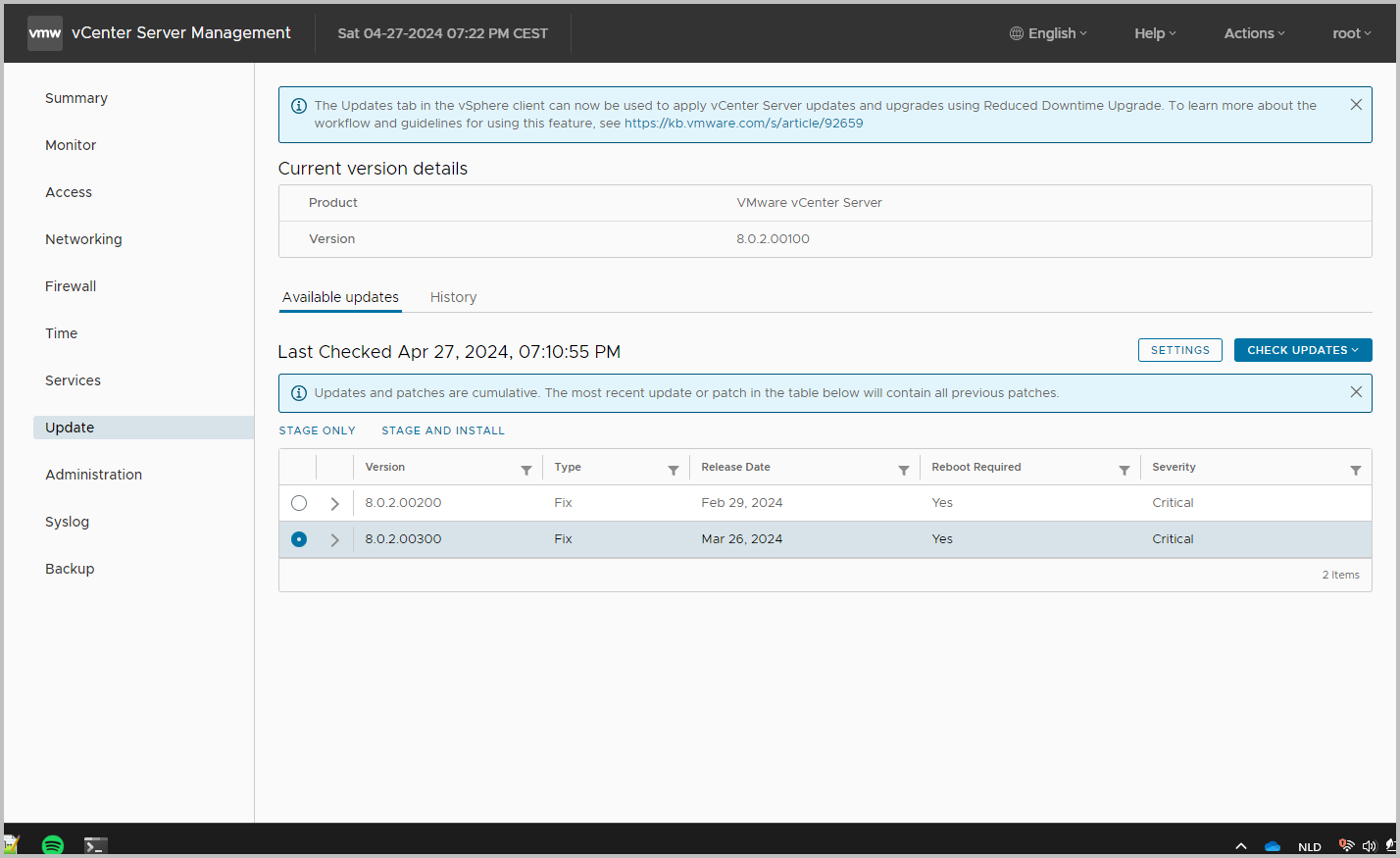Open the terminal app in taskbar
This screenshot has width=1400, height=858.
point(96,845)
